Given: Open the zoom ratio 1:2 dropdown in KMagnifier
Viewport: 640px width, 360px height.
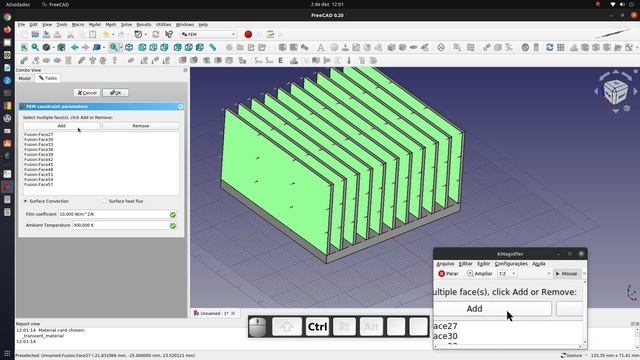Looking at the screenshot, I should click(507, 273).
